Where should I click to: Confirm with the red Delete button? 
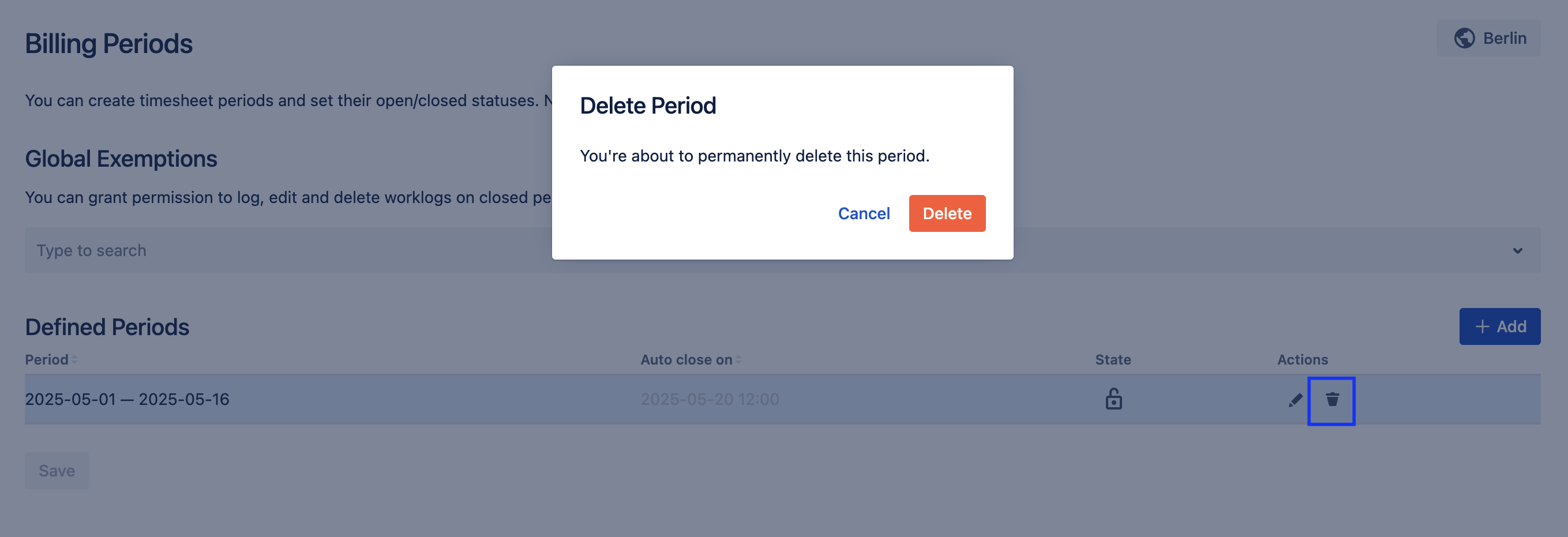947,213
